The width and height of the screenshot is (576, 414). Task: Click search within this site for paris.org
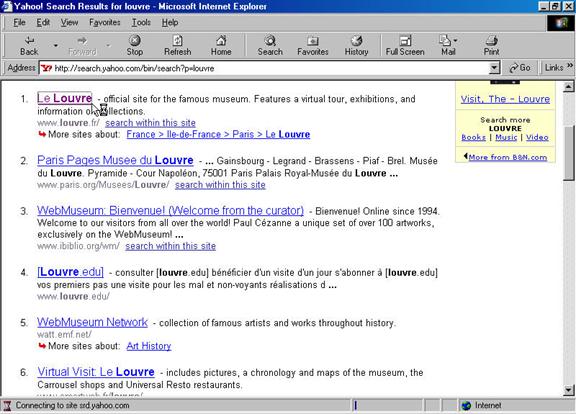[x=220, y=185]
